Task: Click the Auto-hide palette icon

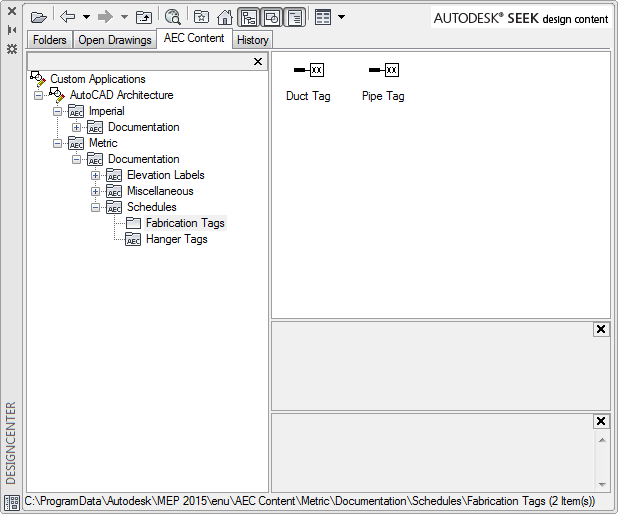Action: (x=12, y=30)
